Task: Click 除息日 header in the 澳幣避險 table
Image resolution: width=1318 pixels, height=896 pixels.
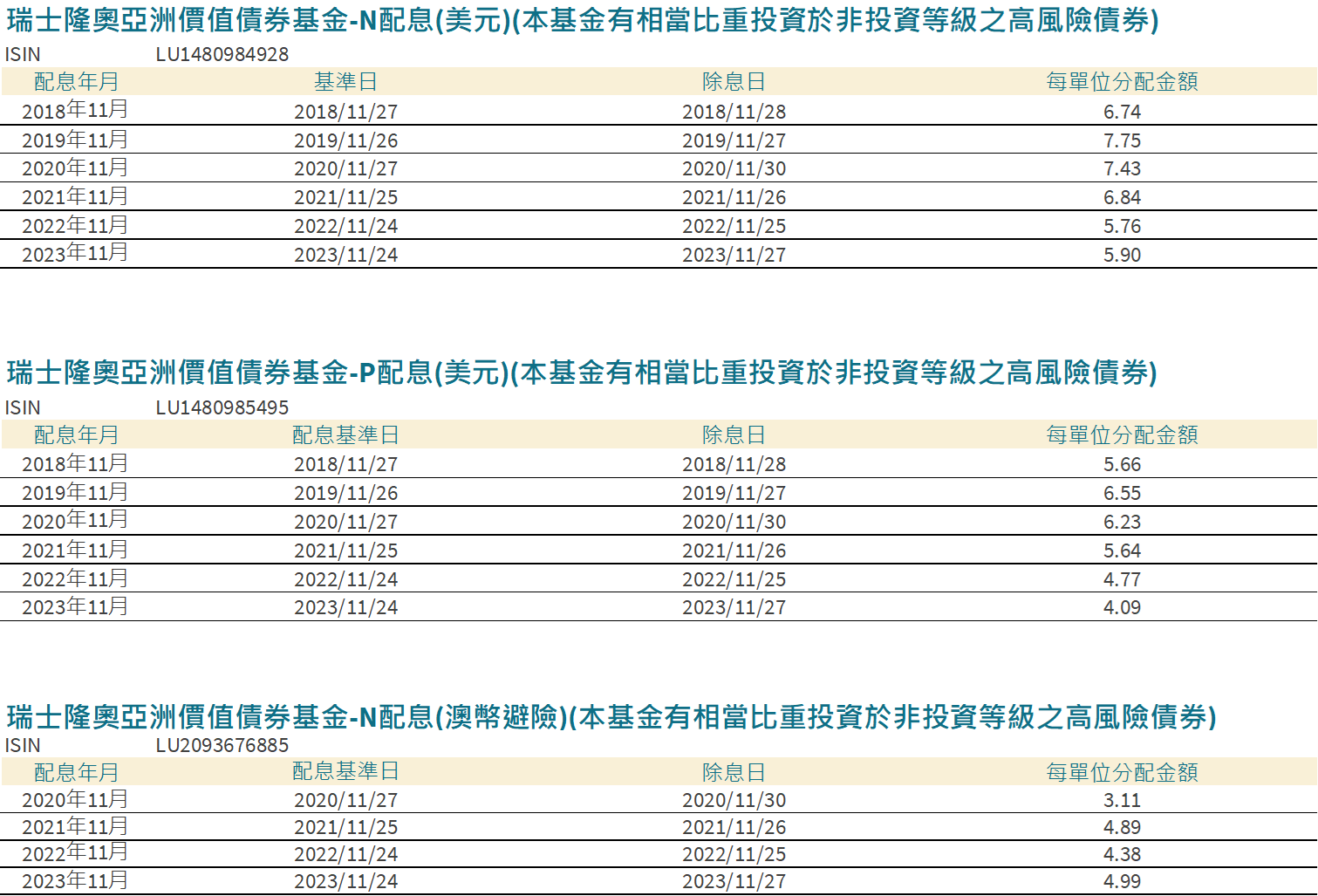Action: coord(734,772)
